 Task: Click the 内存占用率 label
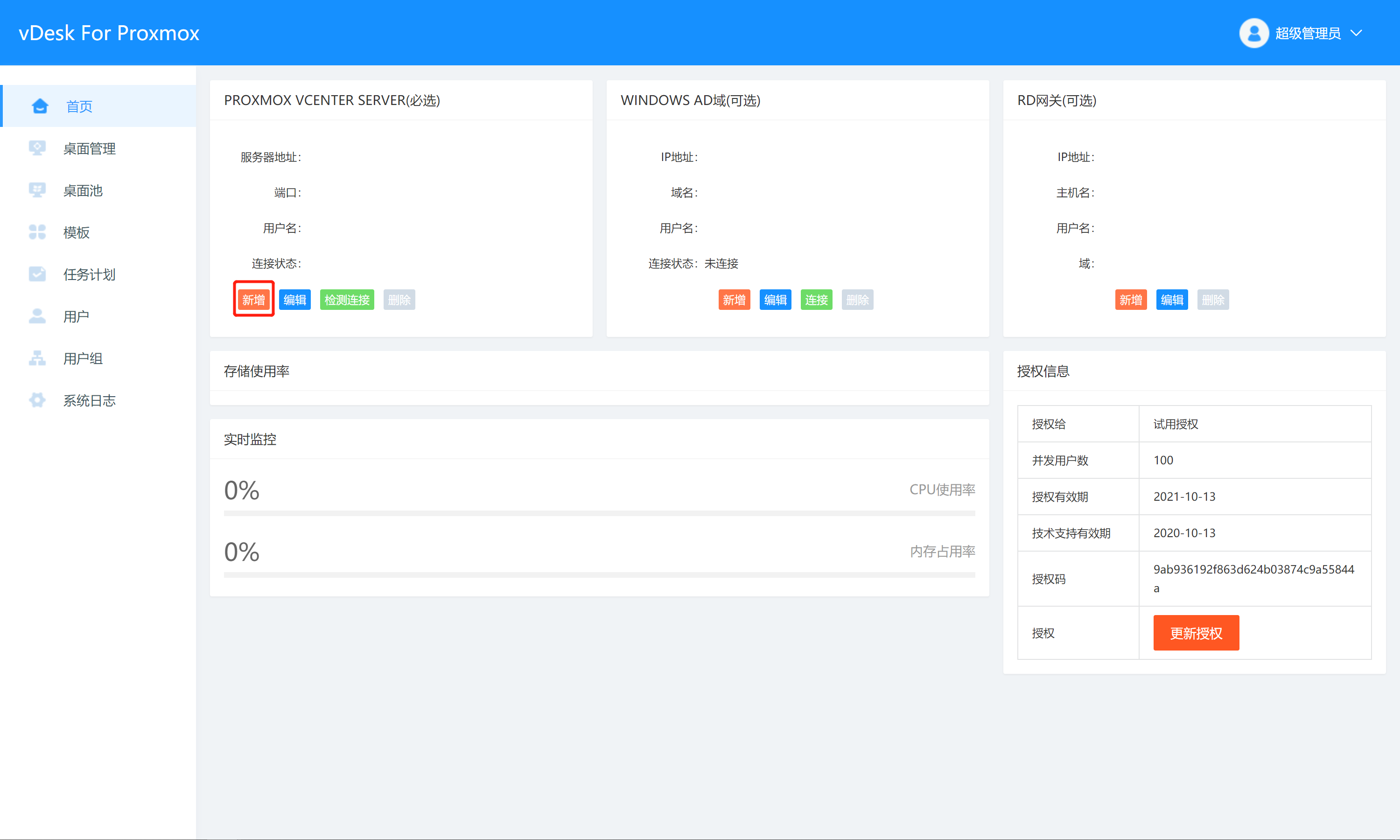[x=942, y=551]
